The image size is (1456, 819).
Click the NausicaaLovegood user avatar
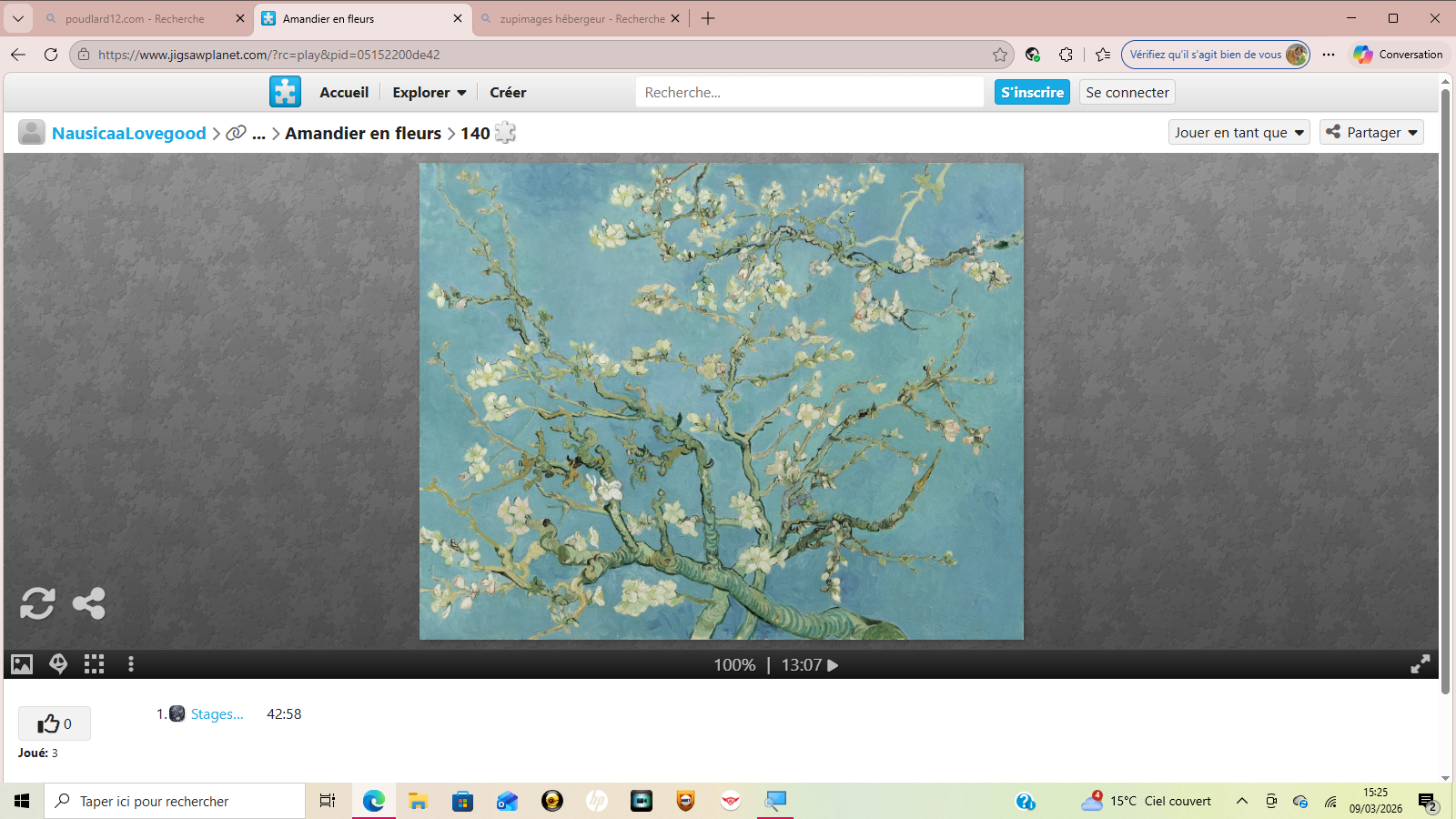tap(32, 133)
